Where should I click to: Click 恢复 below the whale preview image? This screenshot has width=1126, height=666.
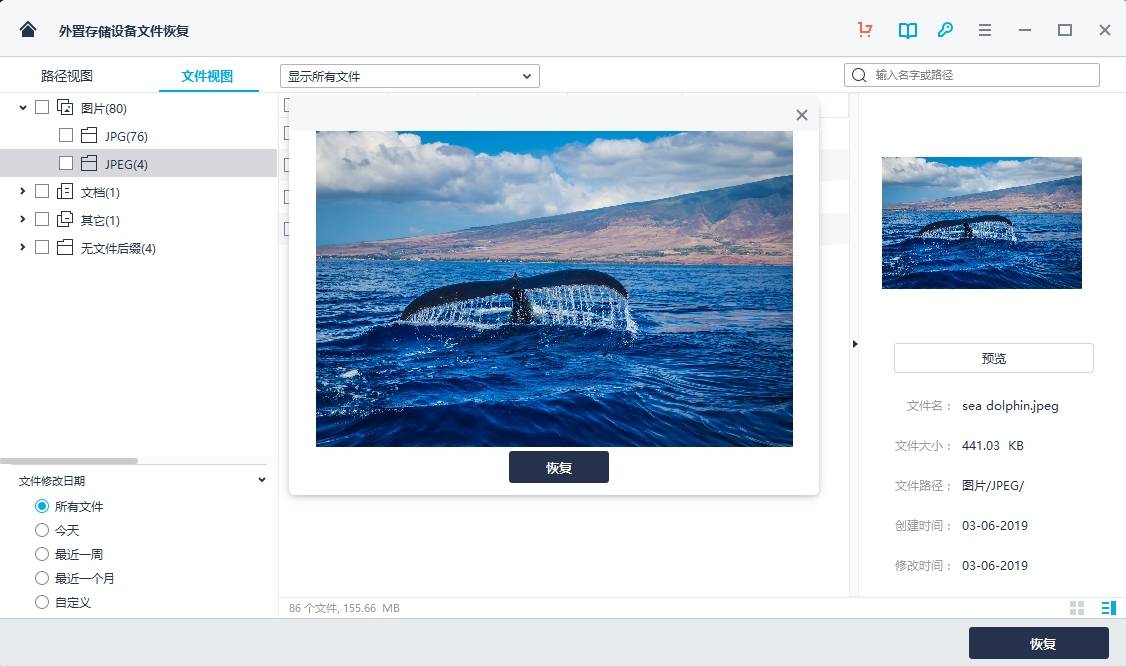pyautogui.click(x=559, y=467)
